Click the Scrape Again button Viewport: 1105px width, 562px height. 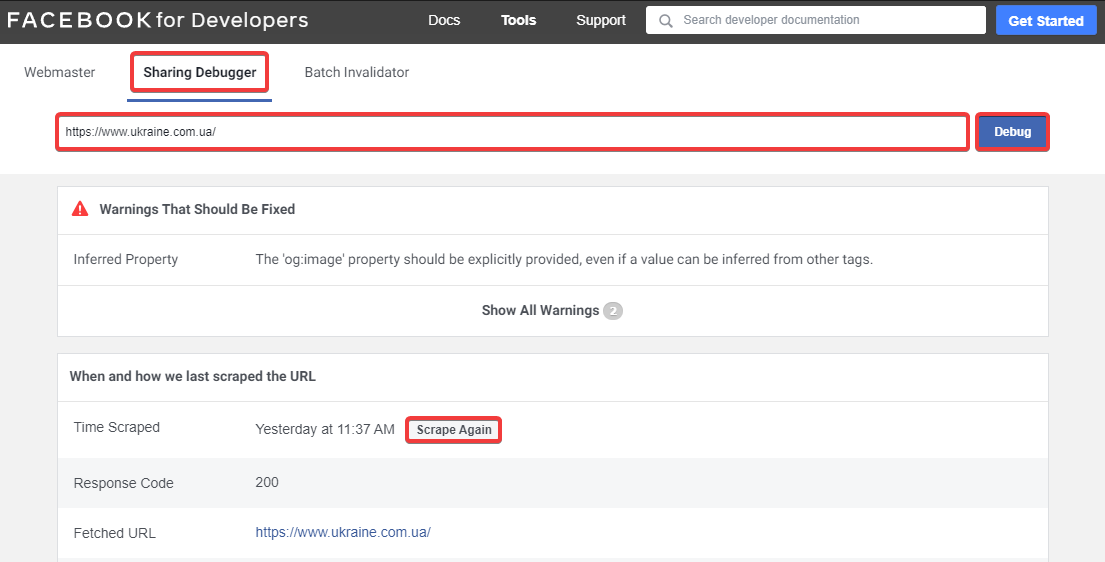pyautogui.click(x=454, y=430)
